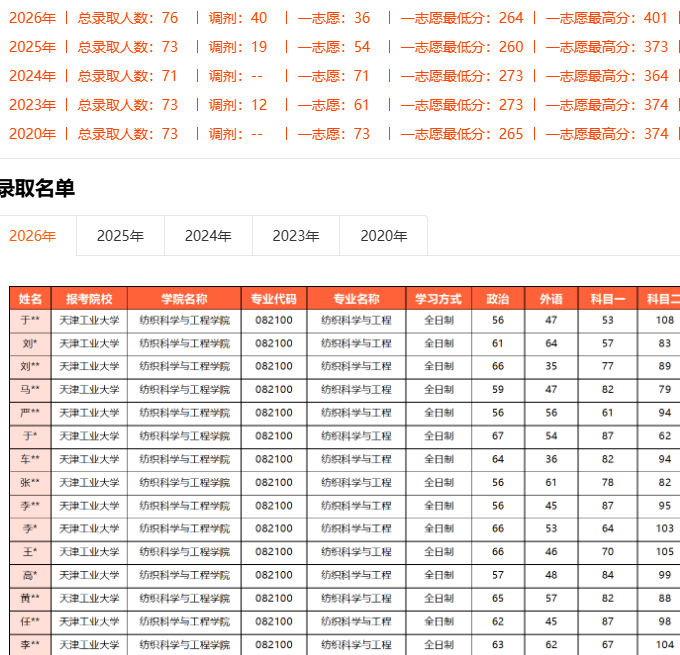Image resolution: width=680 pixels, height=655 pixels.
Task: Click 一志愿最高分: 401 value
Action: coord(607,18)
